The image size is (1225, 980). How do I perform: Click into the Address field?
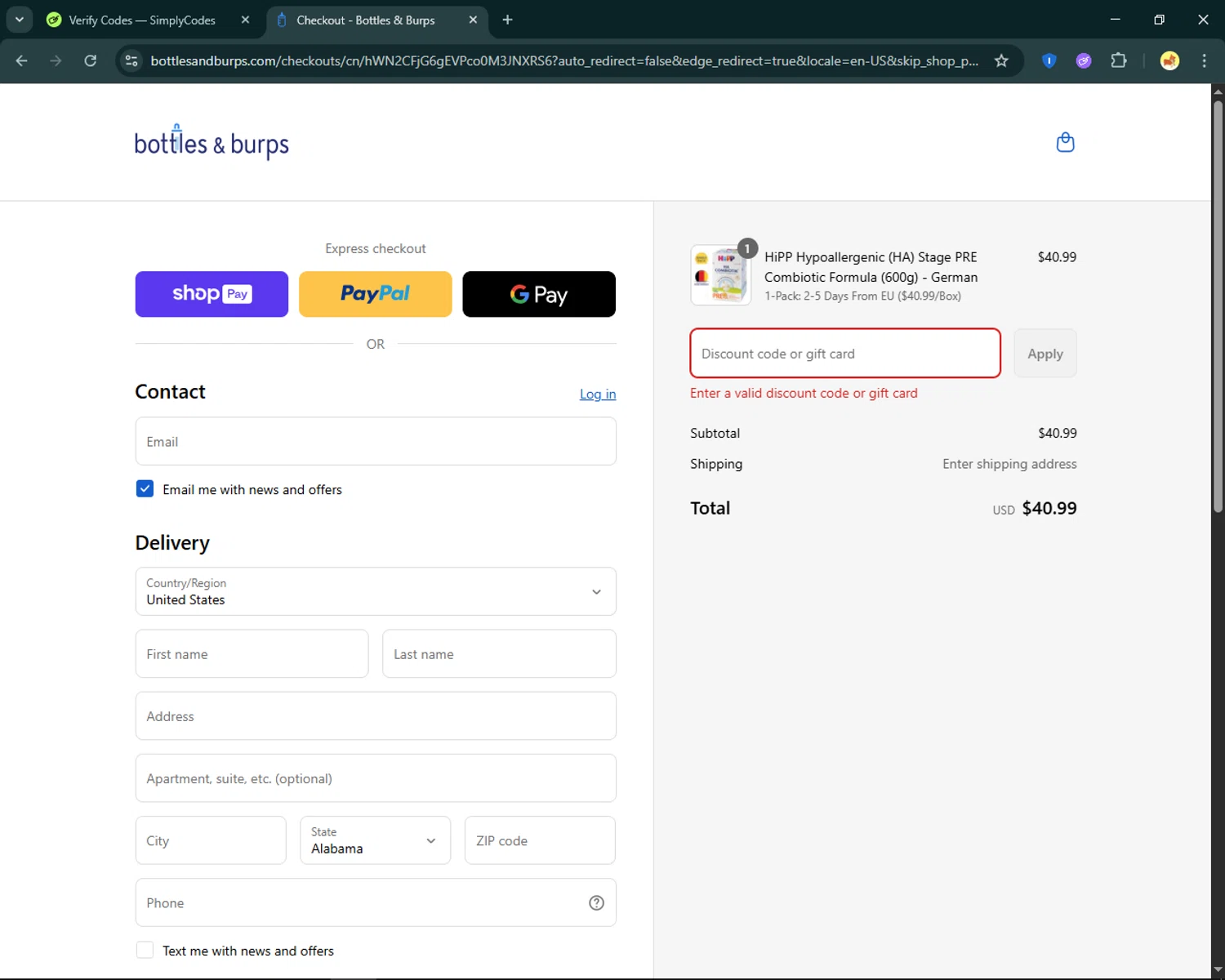[376, 716]
